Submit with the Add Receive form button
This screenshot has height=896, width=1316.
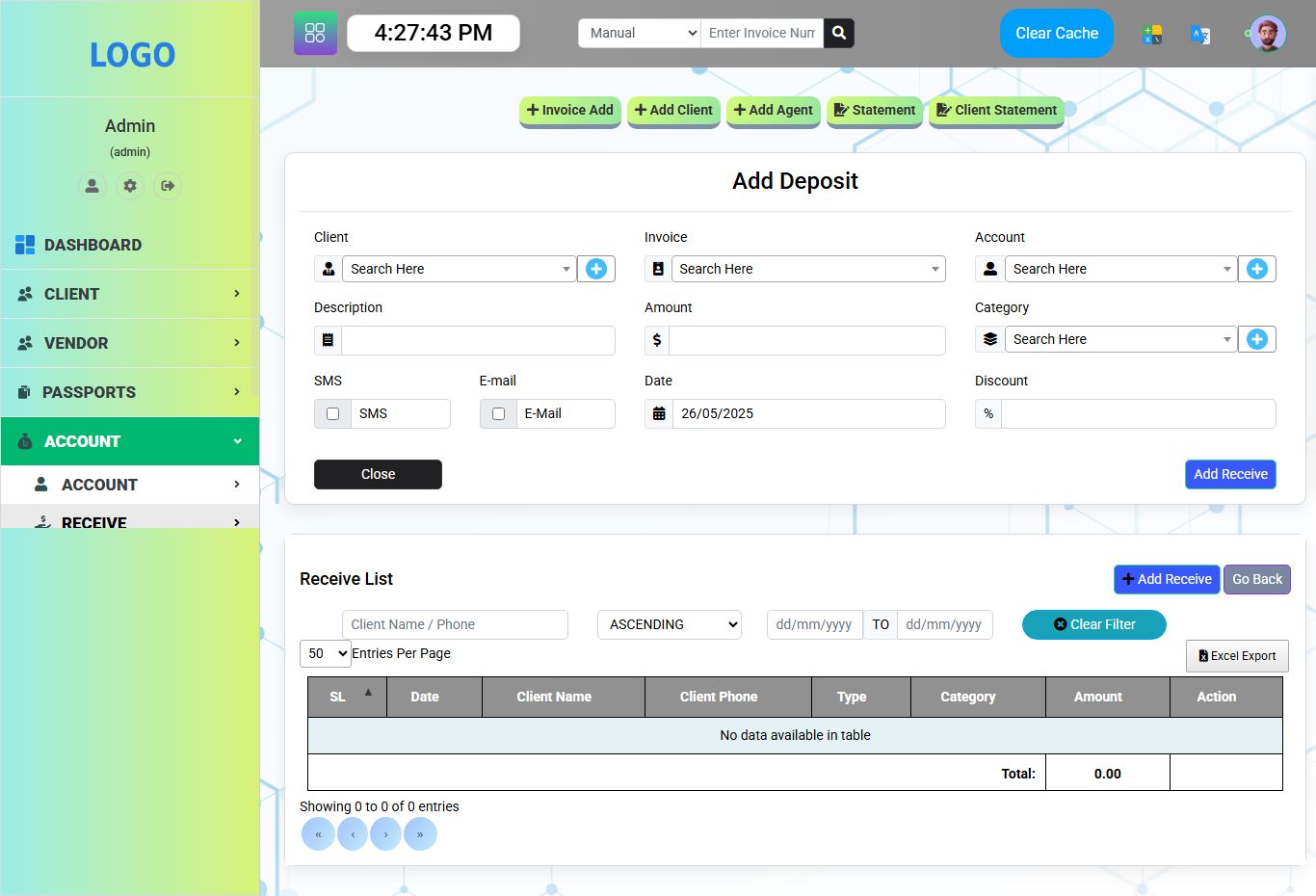pyautogui.click(x=1230, y=474)
